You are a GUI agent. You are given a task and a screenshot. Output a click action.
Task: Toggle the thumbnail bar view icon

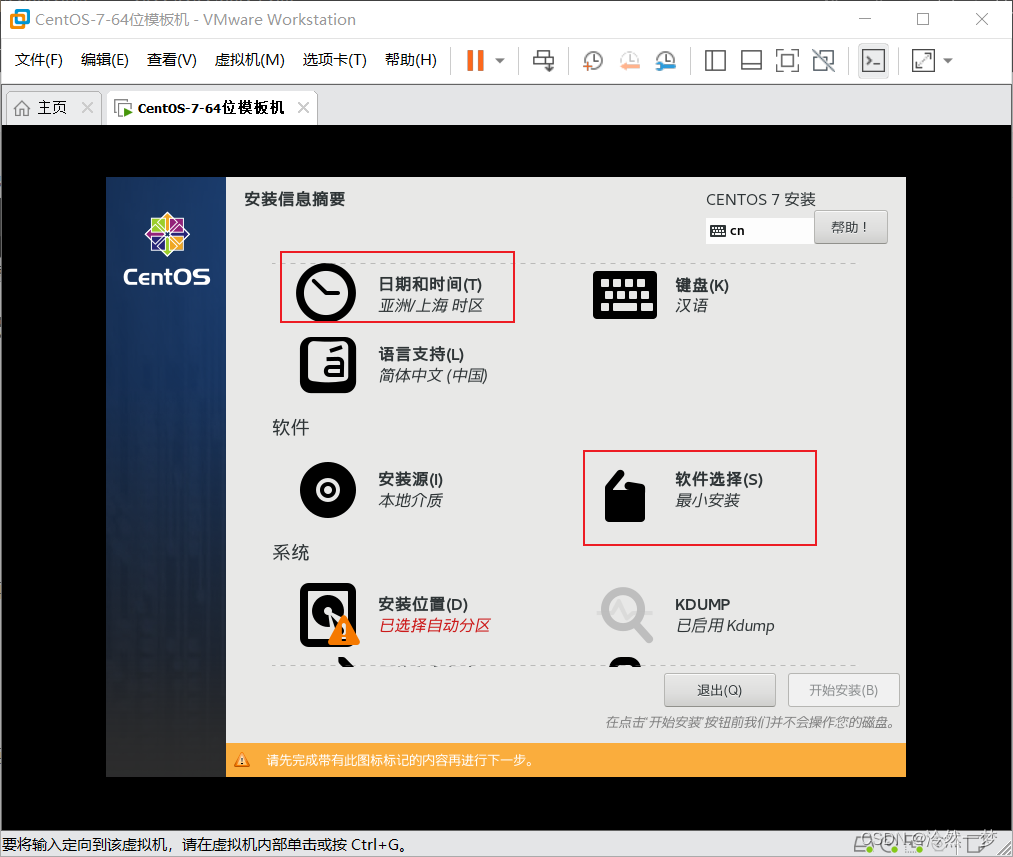751,61
